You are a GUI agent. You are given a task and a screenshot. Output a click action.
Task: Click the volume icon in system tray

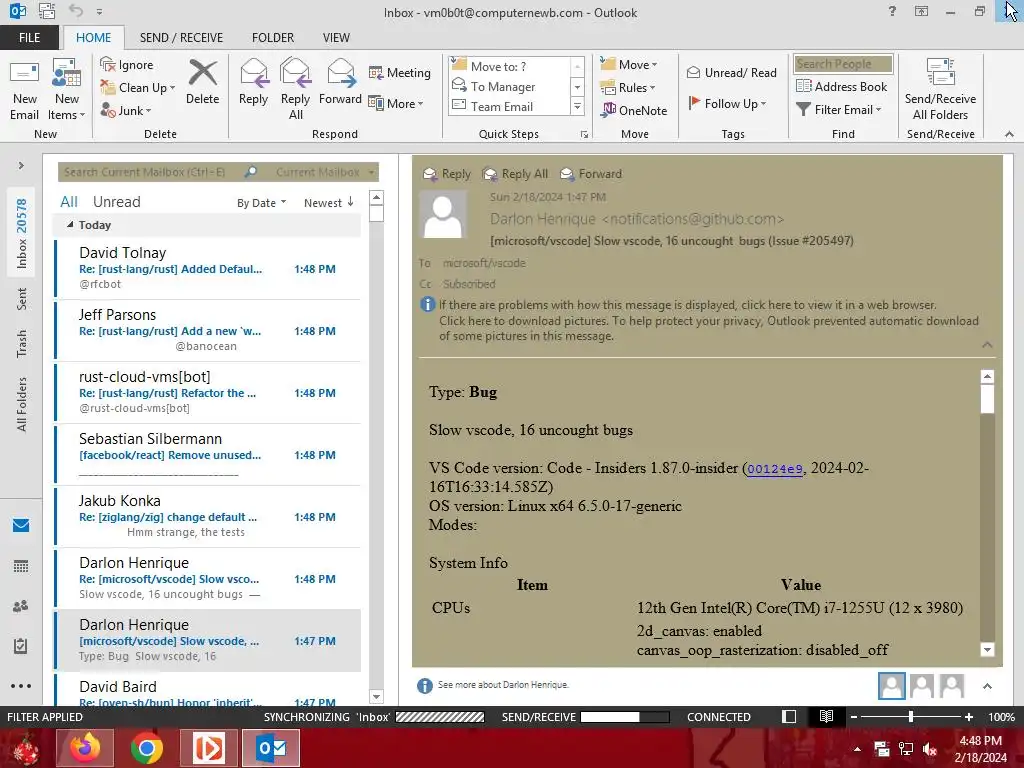pos(930,749)
